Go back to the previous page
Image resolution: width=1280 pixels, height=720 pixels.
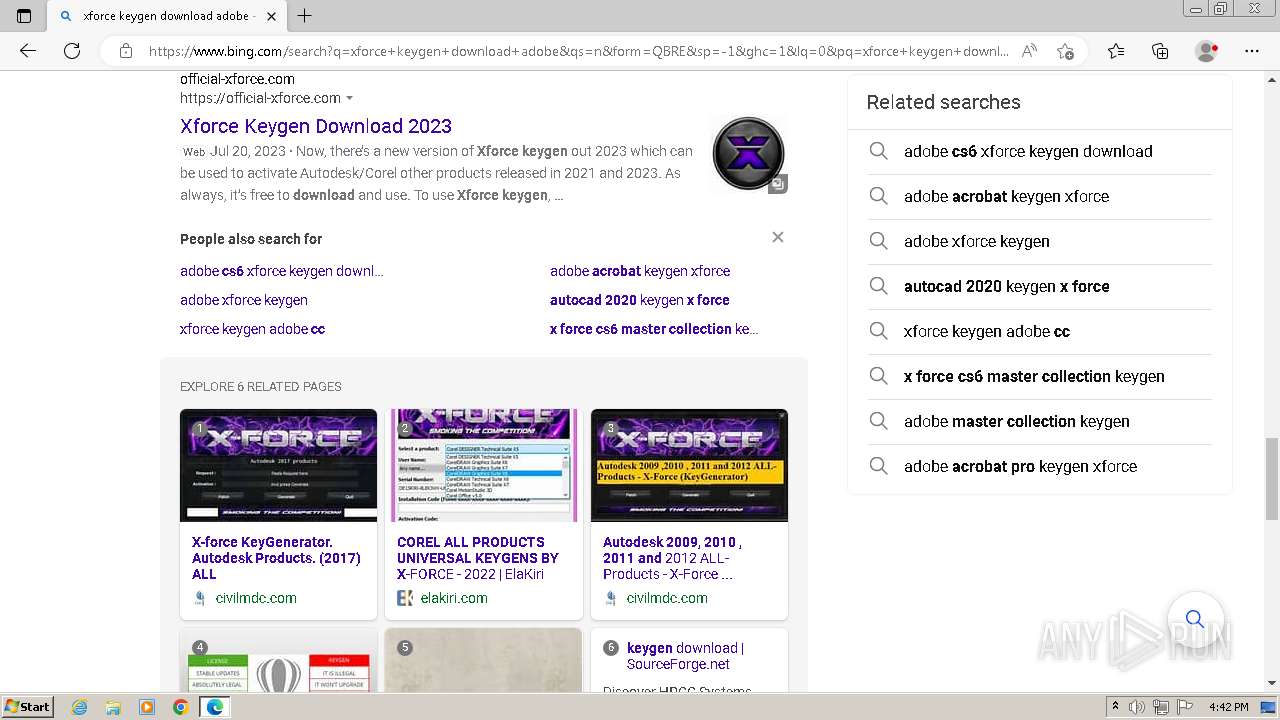click(x=27, y=51)
